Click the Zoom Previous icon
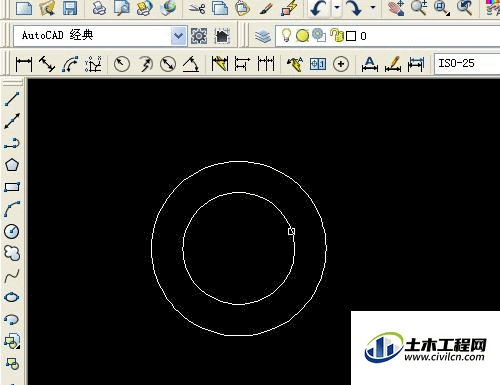 [465, 7]
